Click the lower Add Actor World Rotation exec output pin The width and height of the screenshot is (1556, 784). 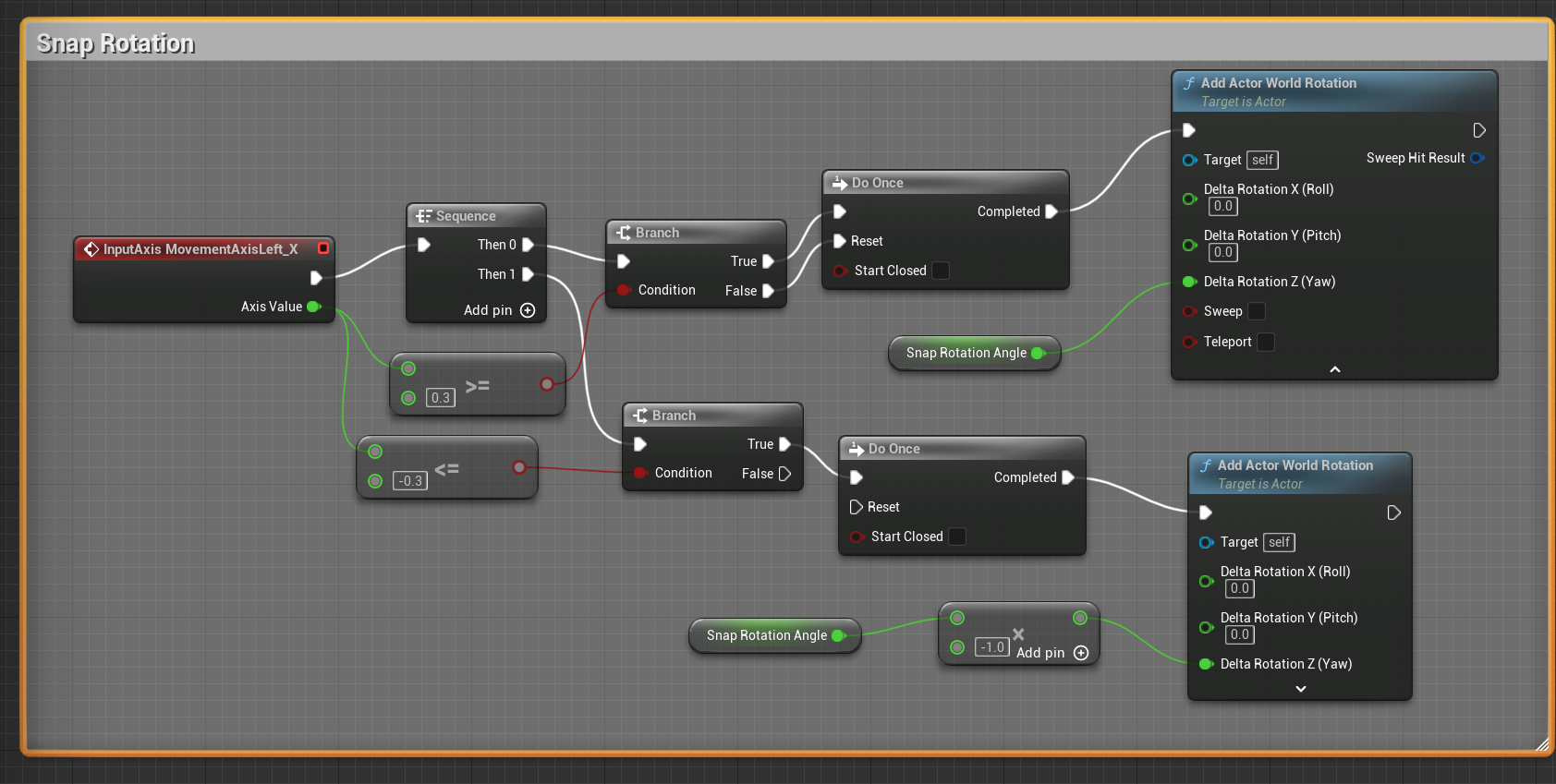click(x=1394, y=513)
